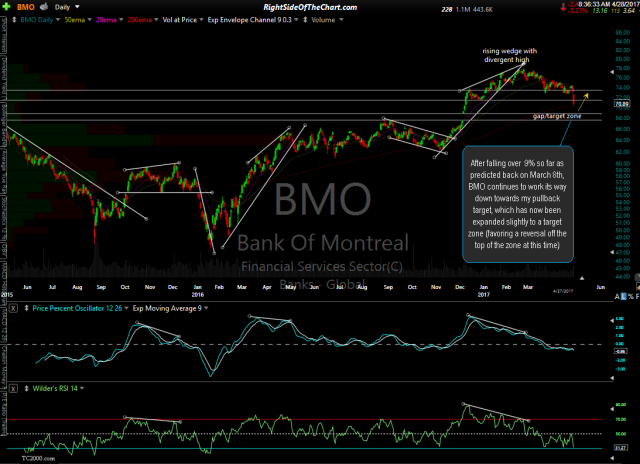Click the red down arrow price-change indicator

[x=563, y=7]
